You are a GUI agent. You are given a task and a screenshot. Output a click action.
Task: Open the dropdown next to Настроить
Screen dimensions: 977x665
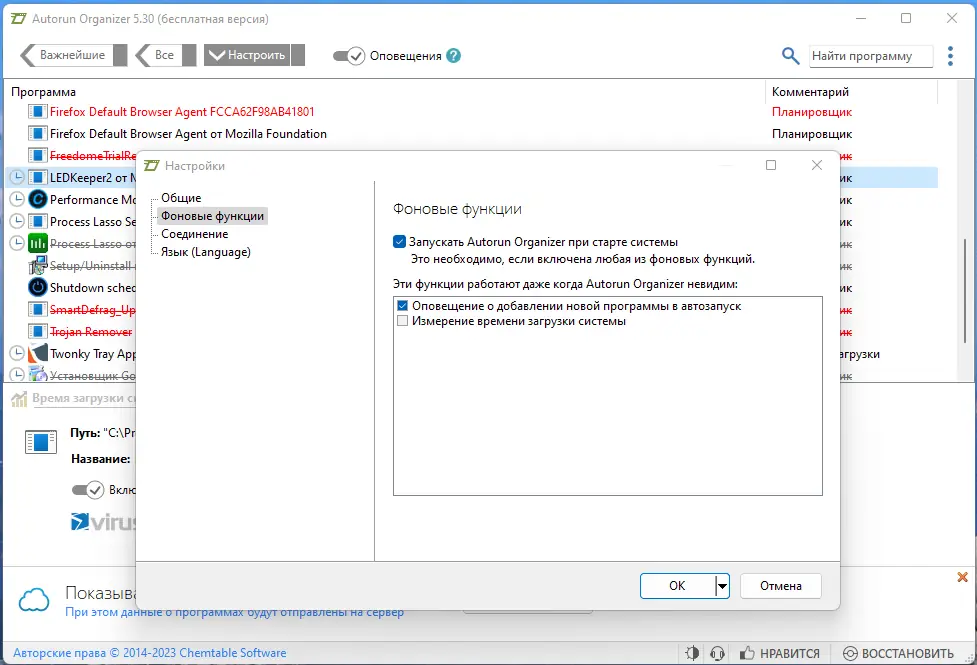coord(298,55)
